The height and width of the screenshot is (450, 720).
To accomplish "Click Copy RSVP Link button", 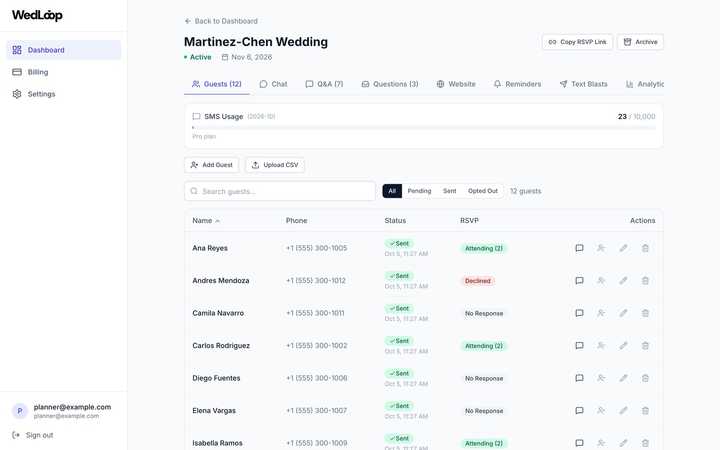I will [x=578, y=42].
